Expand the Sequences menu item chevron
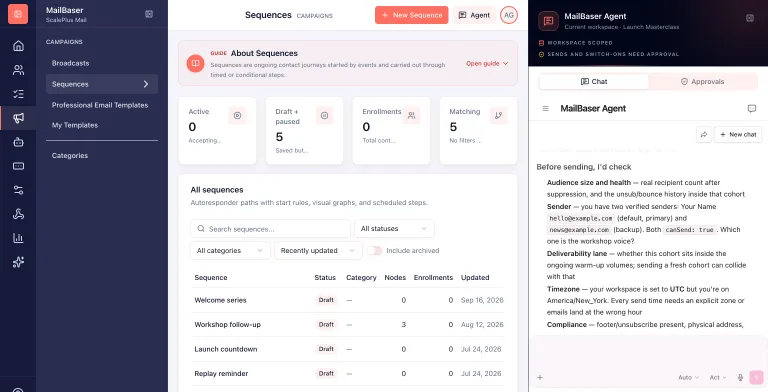This screenshot has width=768, height=392. (146, 84)
